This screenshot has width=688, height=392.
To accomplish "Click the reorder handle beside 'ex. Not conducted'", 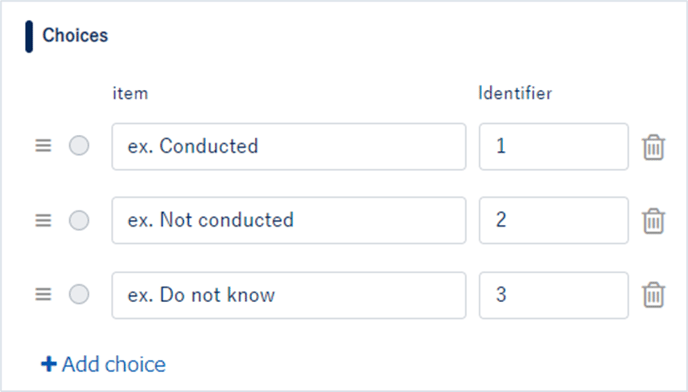I will coord(43,220).
